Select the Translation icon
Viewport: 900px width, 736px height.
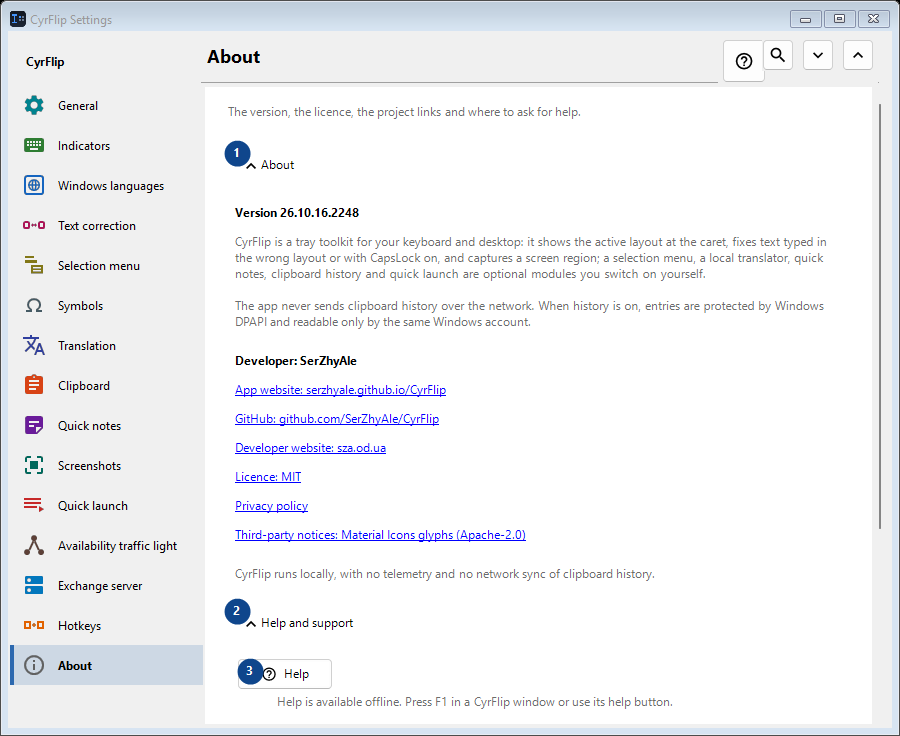click(34, 346)
